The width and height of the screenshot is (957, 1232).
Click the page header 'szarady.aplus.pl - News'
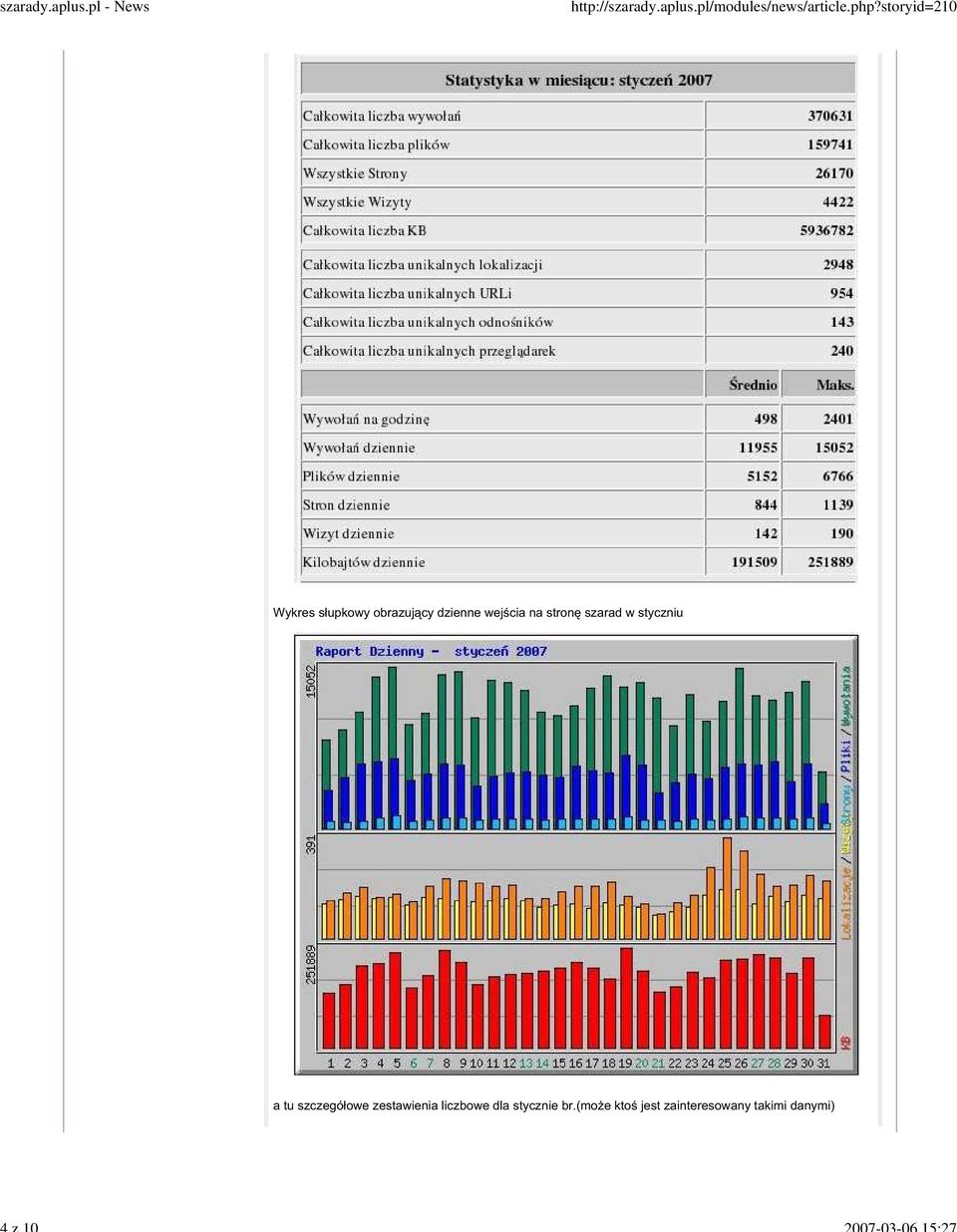(75, 8)
